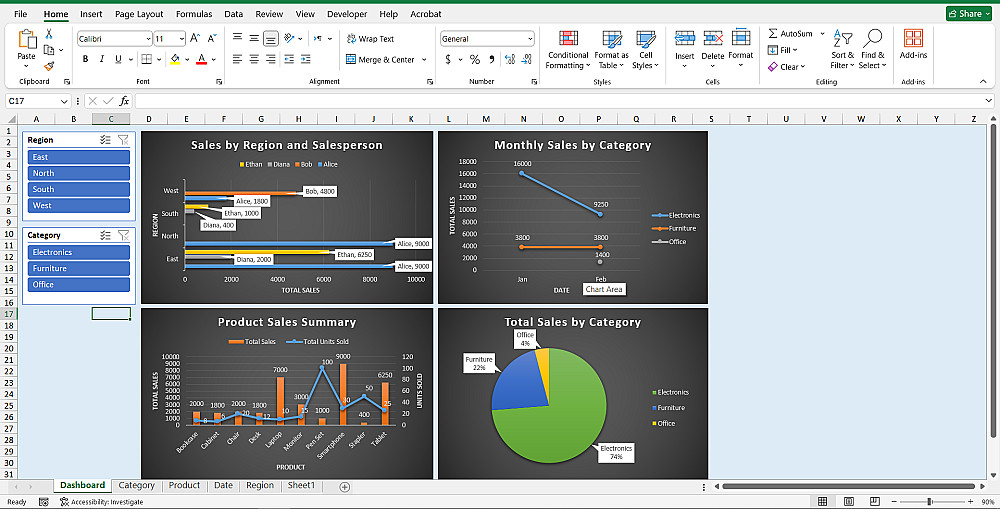Image resolution: width=1000 pixels, height=509 pixels.
Task: Click the zoom slider in status bar
Action: pos(930,502)
